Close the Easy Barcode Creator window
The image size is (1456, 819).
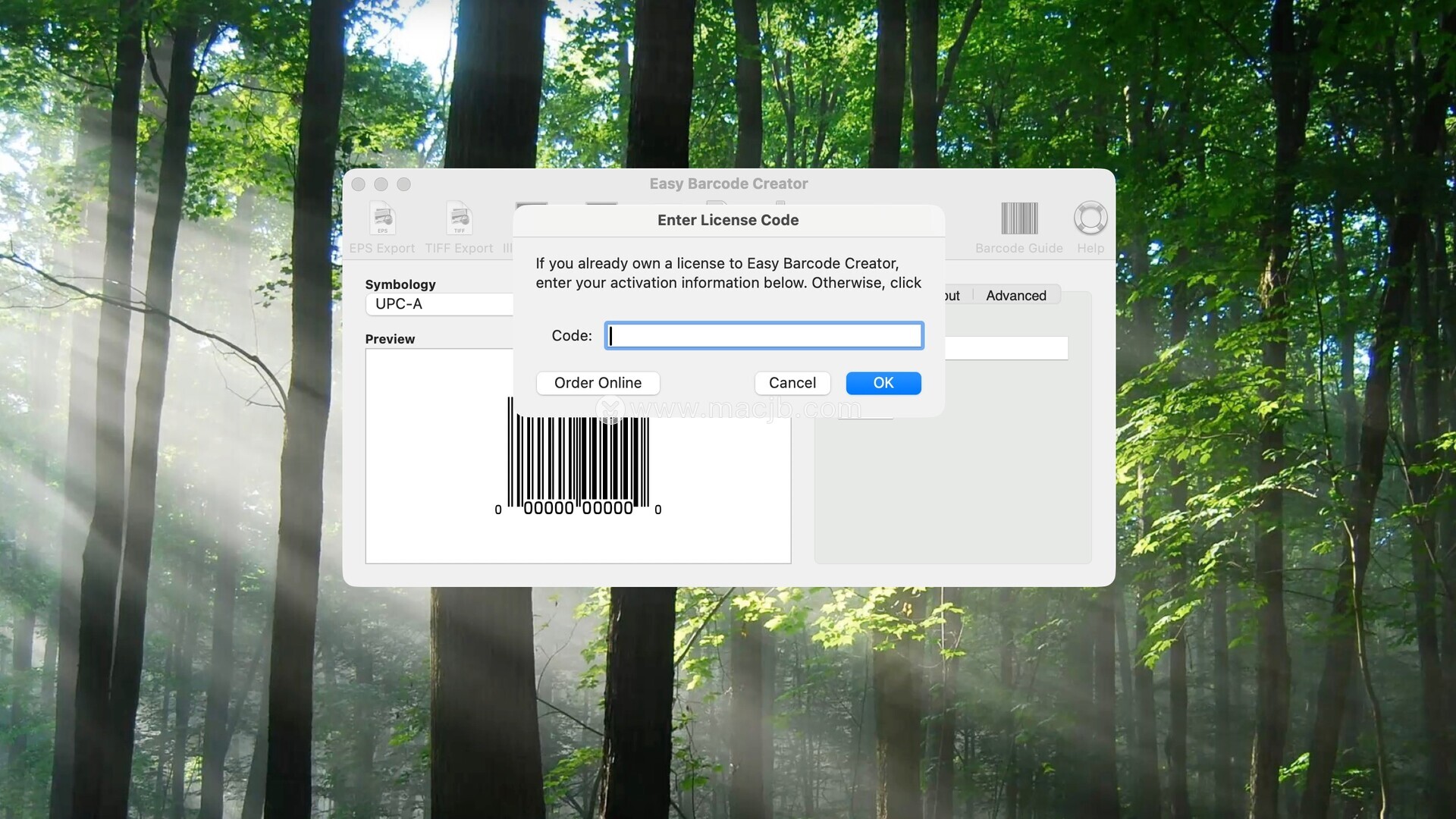359,184
